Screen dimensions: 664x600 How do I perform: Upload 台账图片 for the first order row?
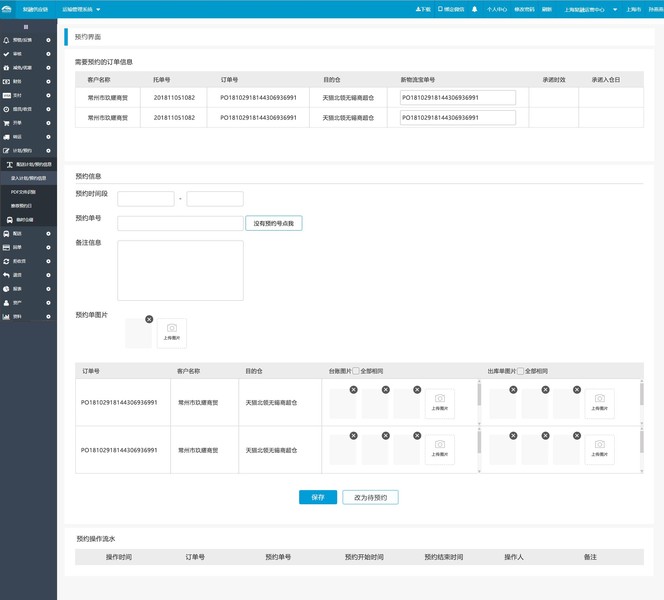(x=440, y=404)
